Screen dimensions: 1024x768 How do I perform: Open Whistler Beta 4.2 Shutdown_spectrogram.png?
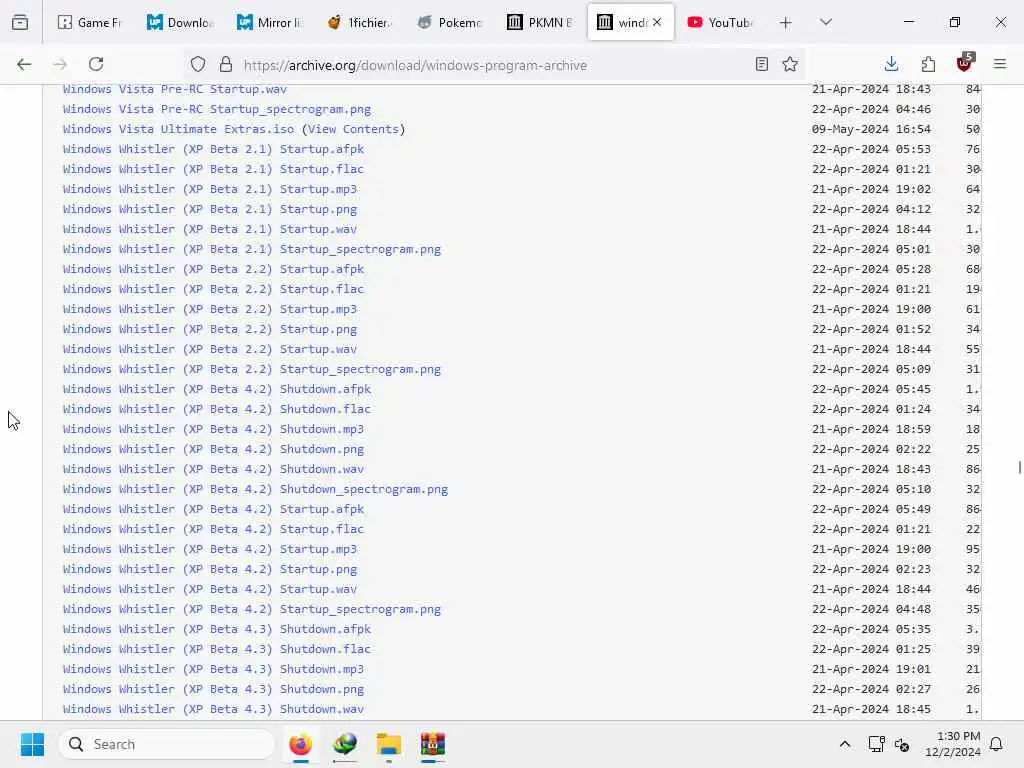(255, 489)
